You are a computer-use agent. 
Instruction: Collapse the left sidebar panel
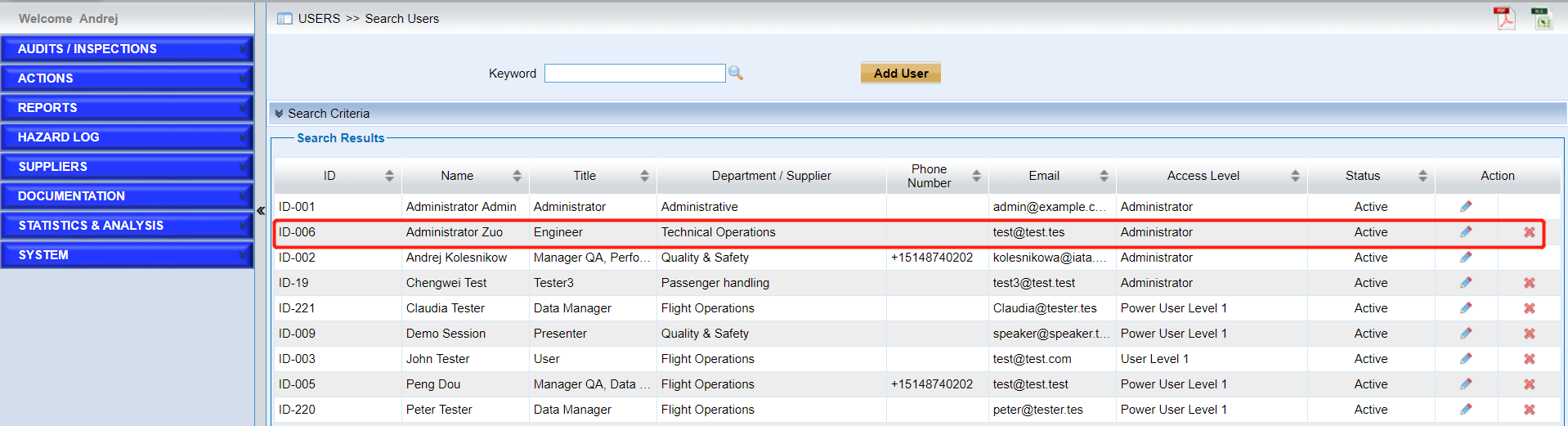(261, 211)
